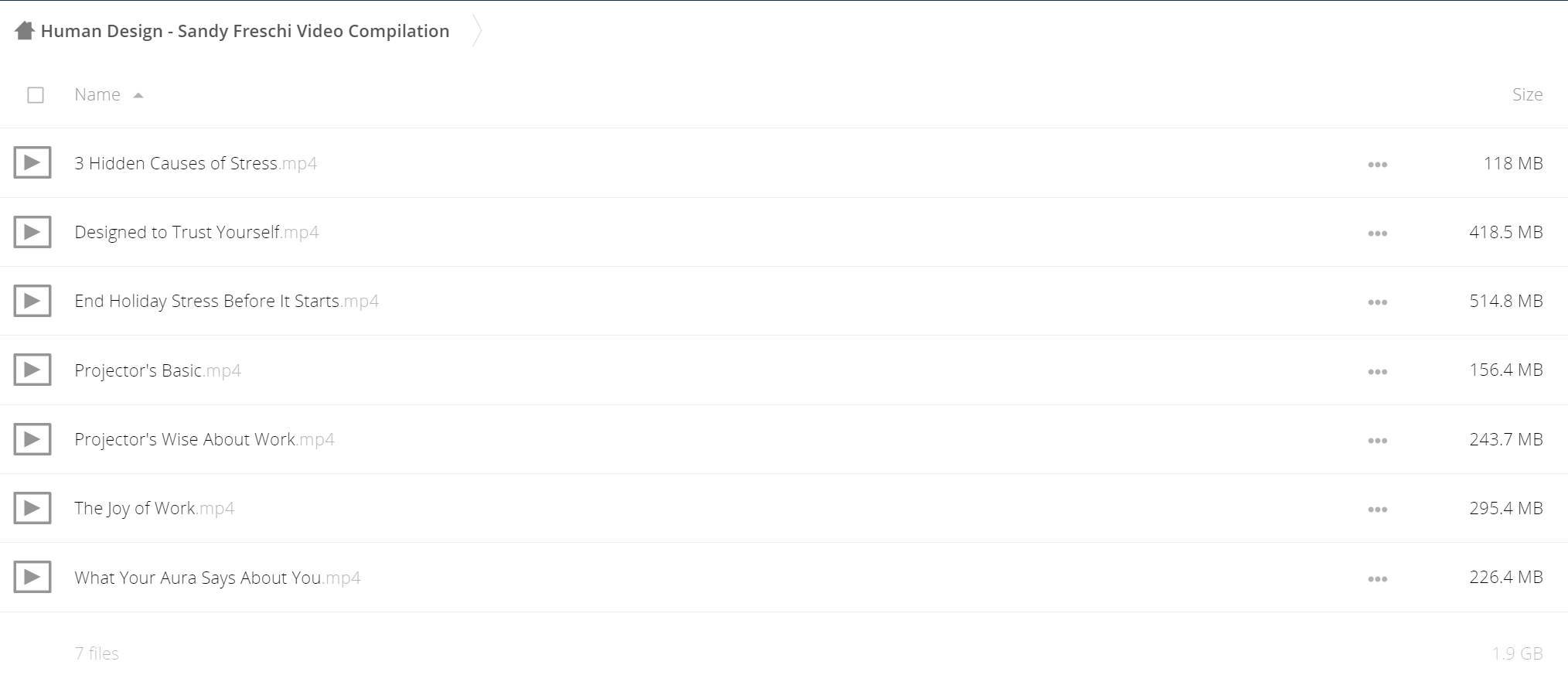Toggle the sort direction arrow next to Name
The height and width of the screenshot is (682, 1568).
pyautogui.click(x=138, y=95)
